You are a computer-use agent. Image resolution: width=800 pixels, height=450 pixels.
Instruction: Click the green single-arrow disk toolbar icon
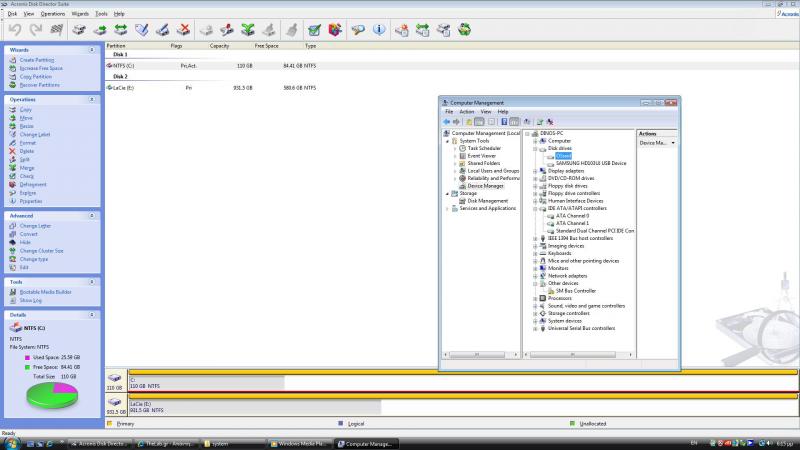tap(100, 30)
